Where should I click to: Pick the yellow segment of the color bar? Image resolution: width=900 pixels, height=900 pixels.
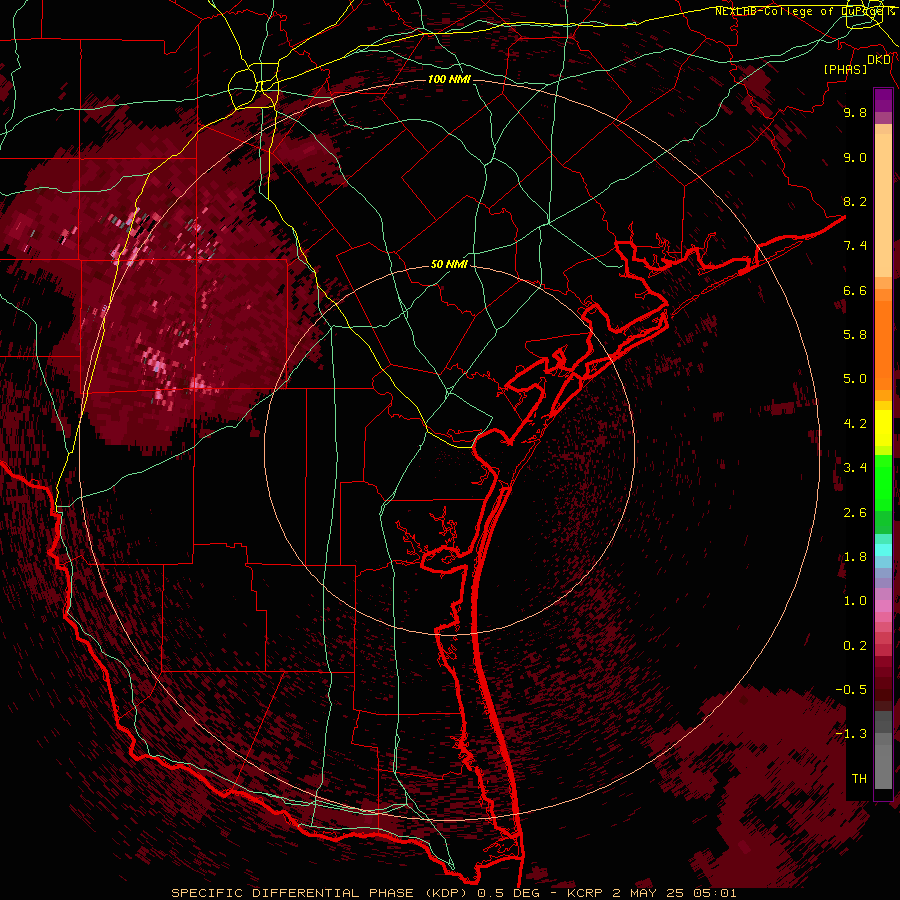click(883, 428)
